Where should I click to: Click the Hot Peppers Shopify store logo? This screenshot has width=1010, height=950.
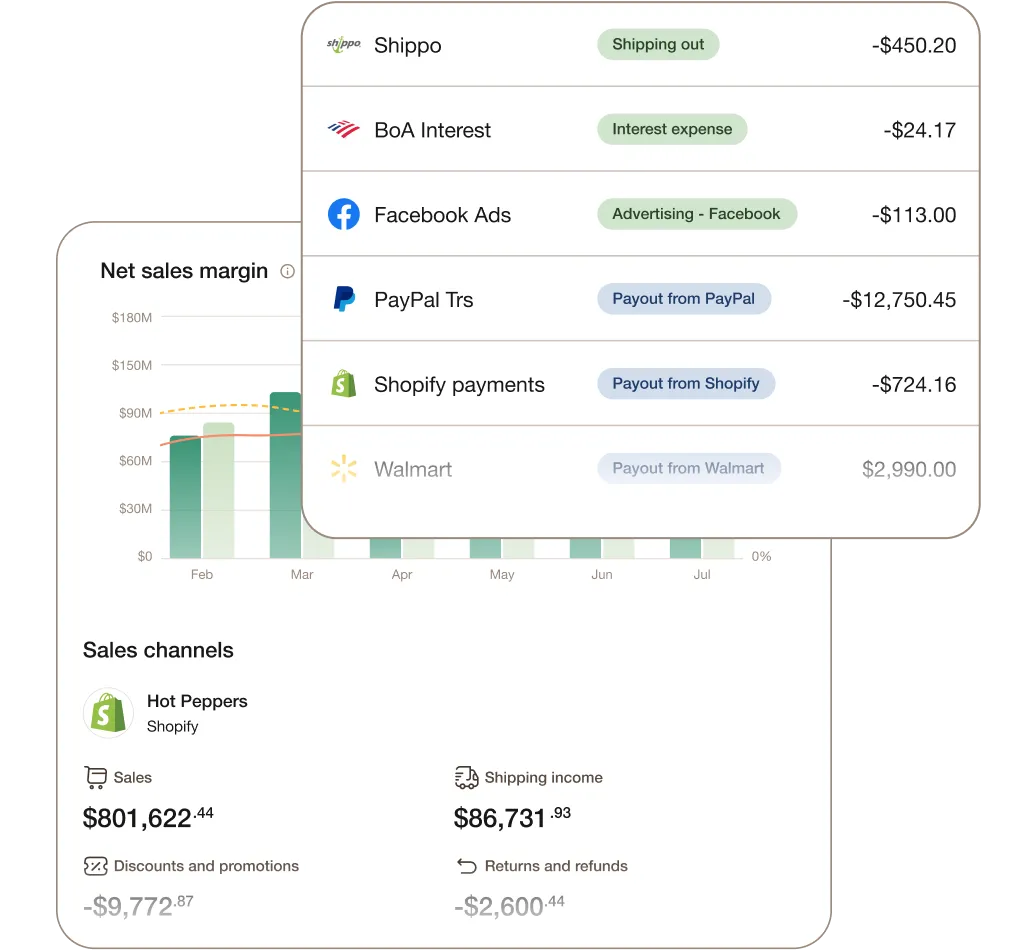[108, 713]
